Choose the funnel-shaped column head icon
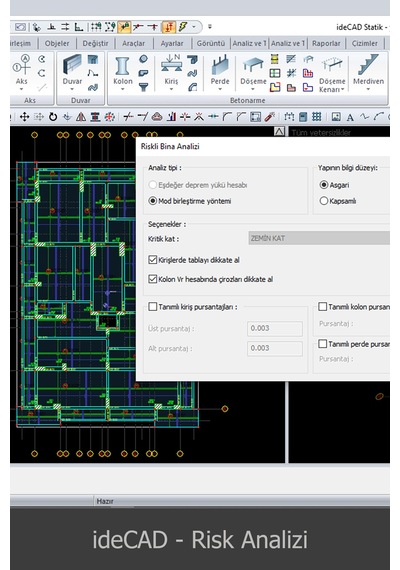 143,87
